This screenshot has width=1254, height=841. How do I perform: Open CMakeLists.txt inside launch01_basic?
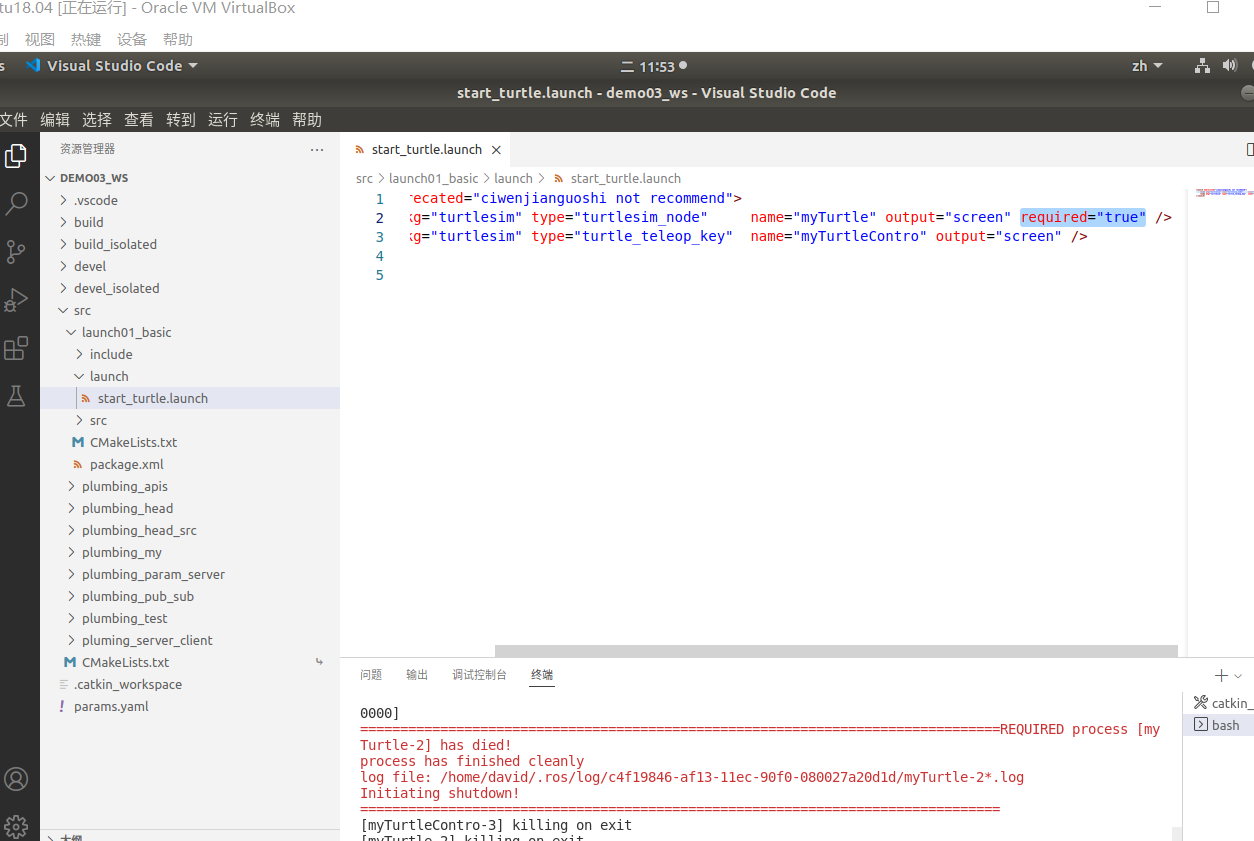pos(190,442)
